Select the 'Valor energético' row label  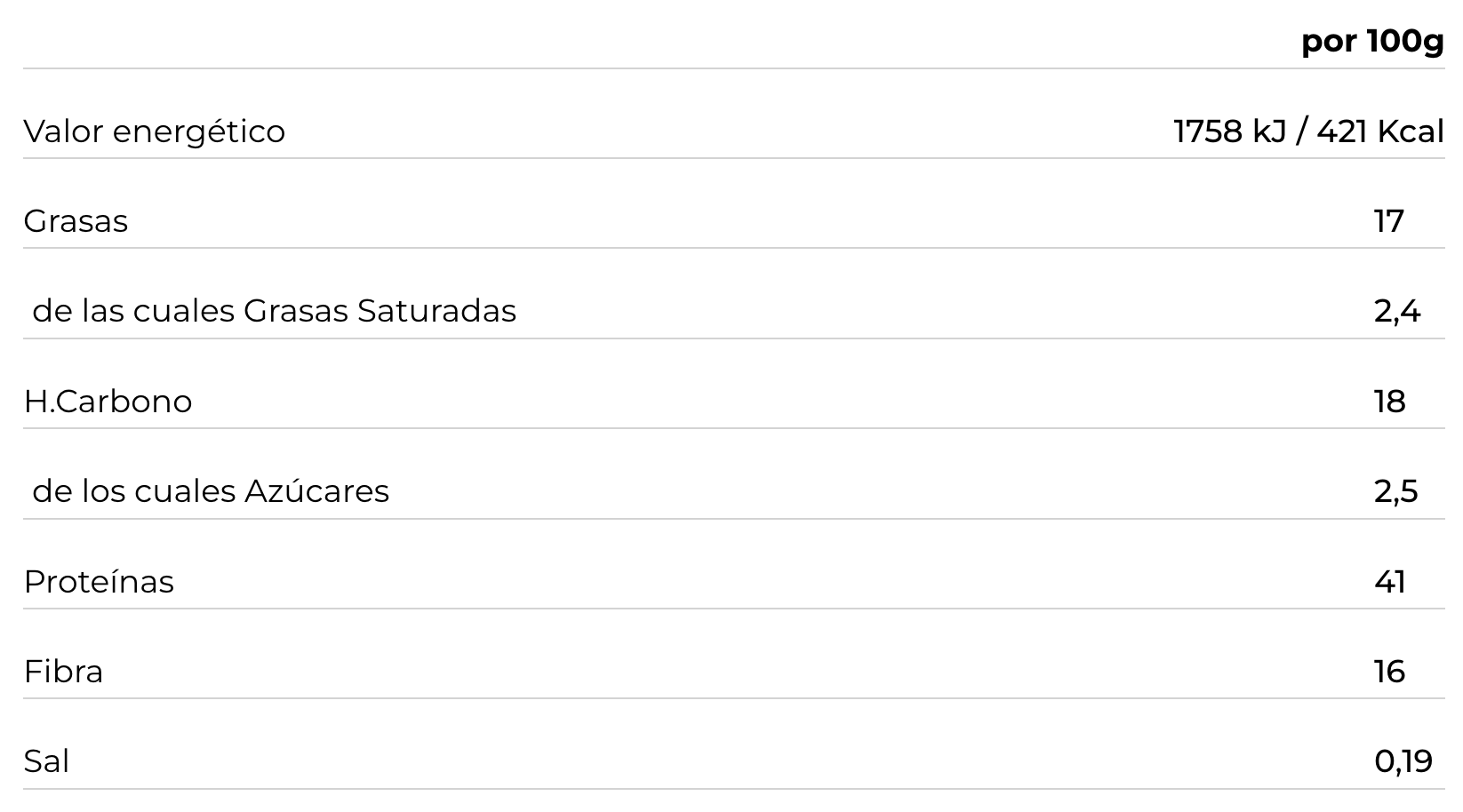click(154, 131)
